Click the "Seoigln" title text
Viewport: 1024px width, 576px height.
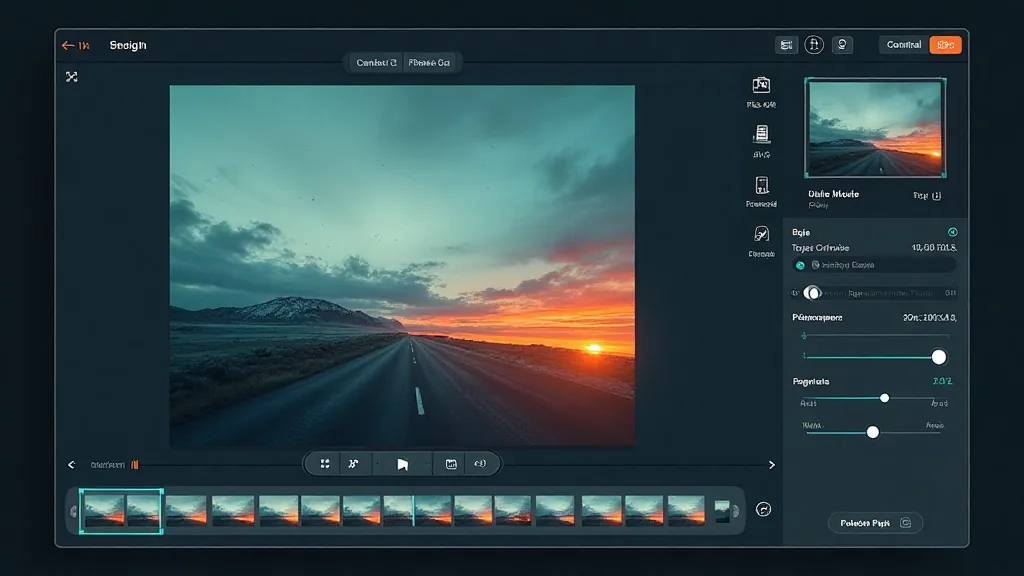[x=128, y=46]
